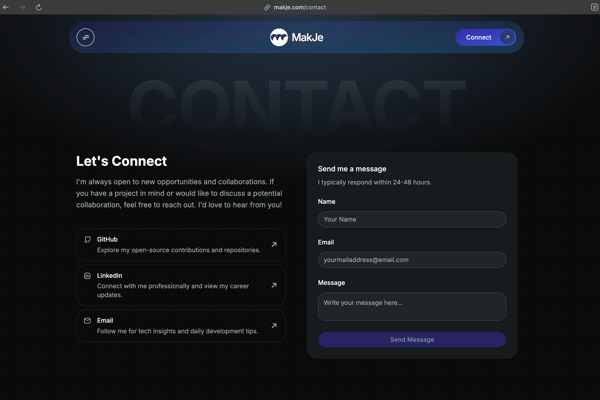This screenshot has width=600, height=400.
Task: Select the makje.com/contact address bar
Action: [300, 7]
